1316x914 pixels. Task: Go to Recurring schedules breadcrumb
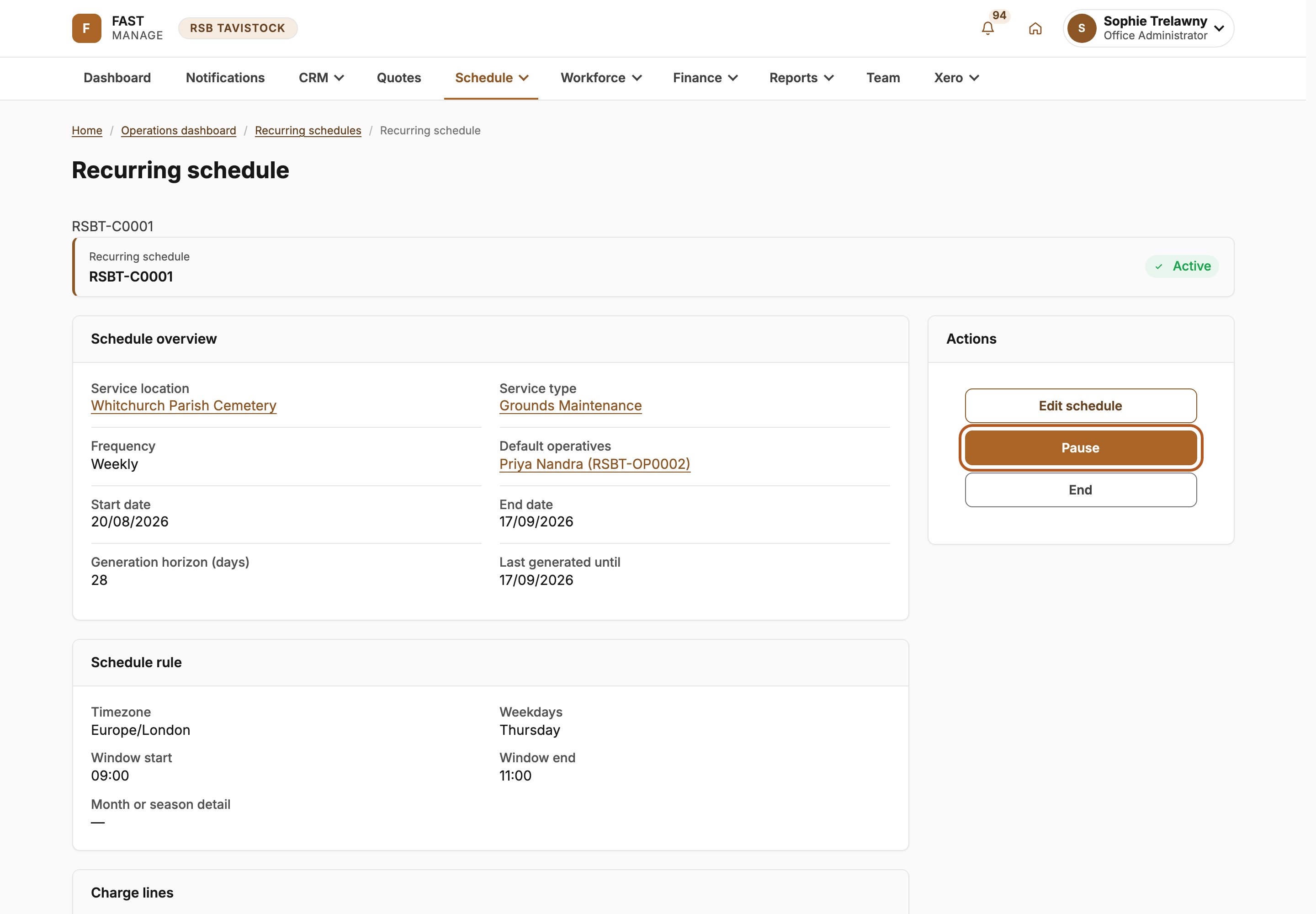tap(308, 131)
